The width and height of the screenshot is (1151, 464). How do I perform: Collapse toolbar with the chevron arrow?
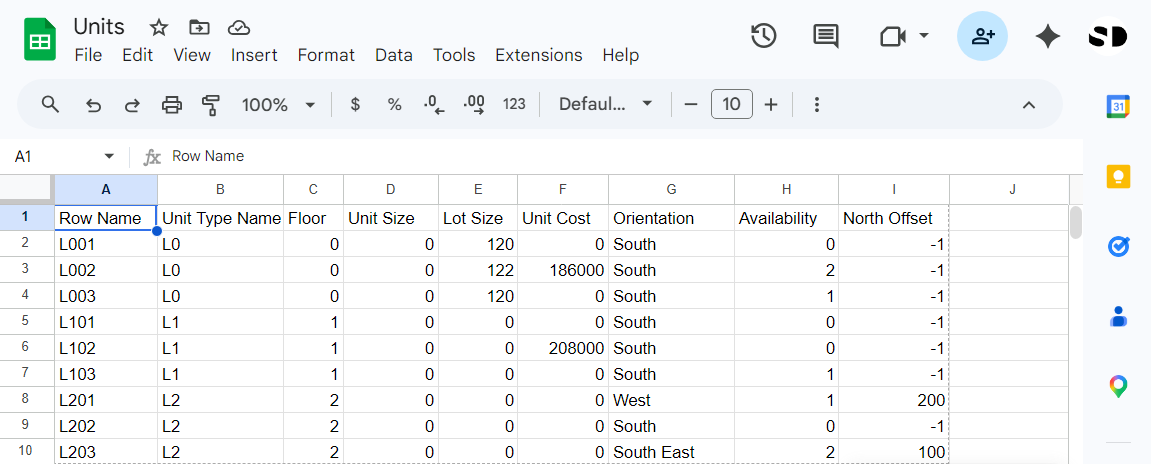coord(1028,105)
